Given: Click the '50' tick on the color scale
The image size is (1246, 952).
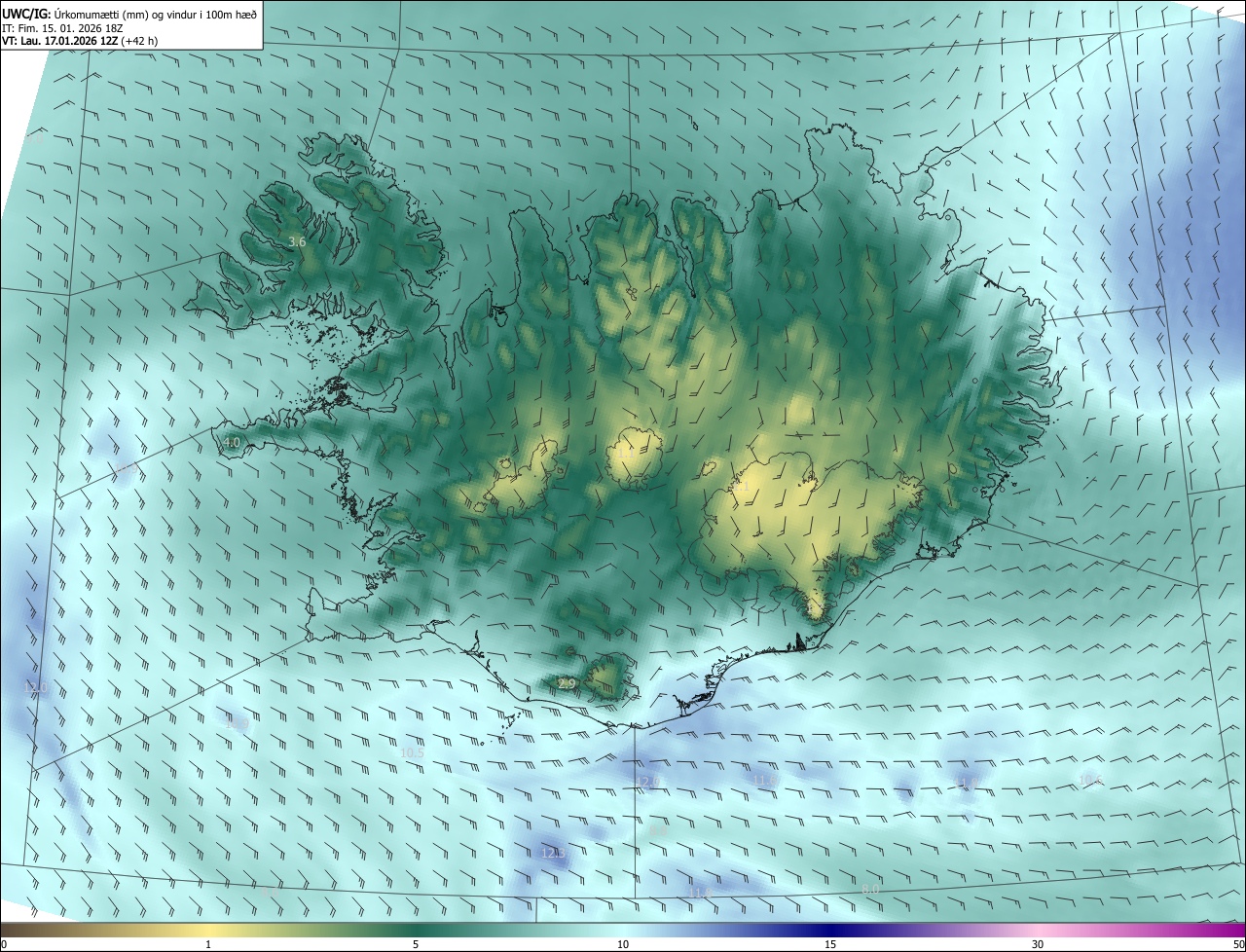Looking at the screenshot, I should 1238,944.
